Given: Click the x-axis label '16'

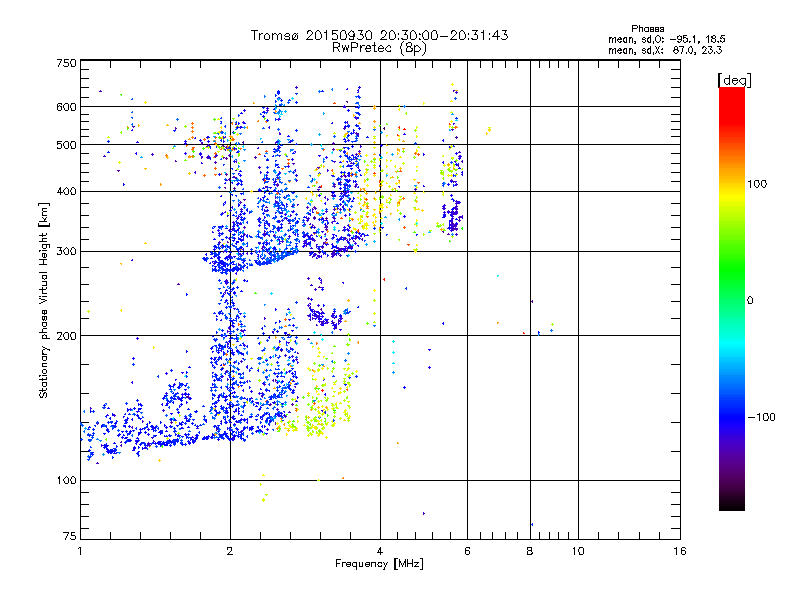Looking at the screenshot, I should [680, 551].
